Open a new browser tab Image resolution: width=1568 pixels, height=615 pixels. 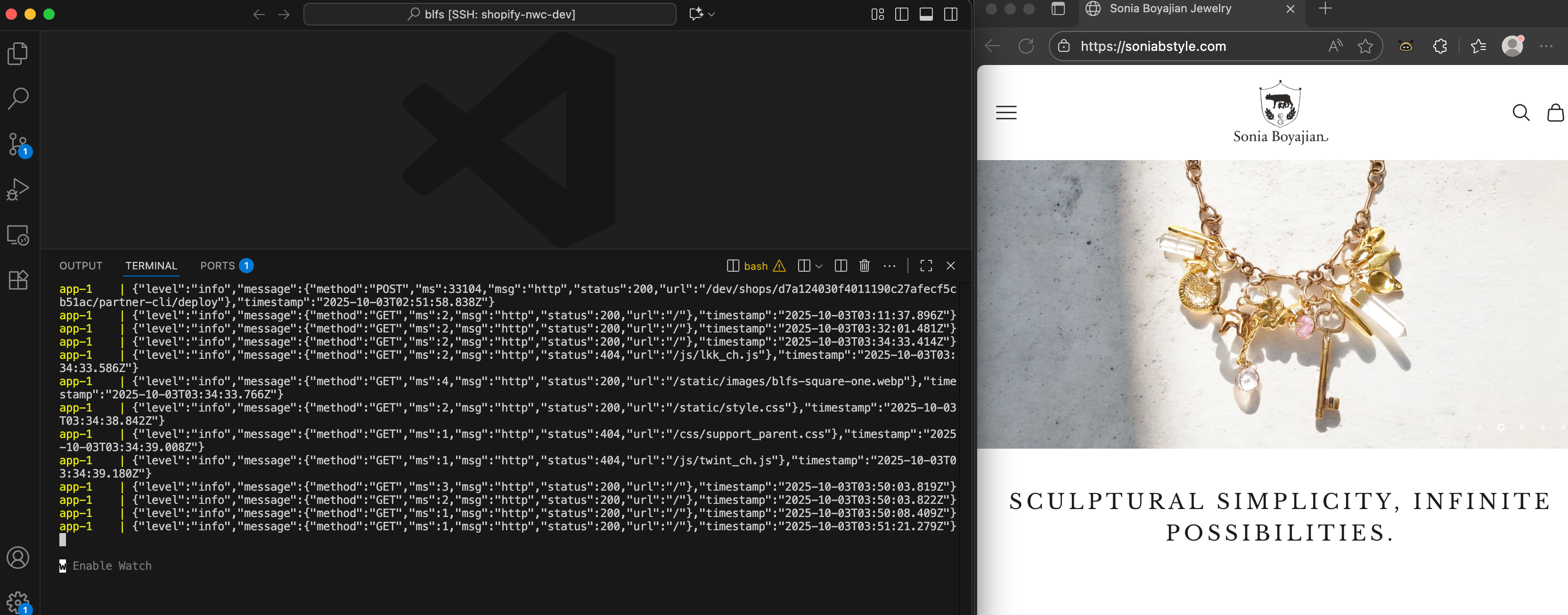[x=1325, y=9]
